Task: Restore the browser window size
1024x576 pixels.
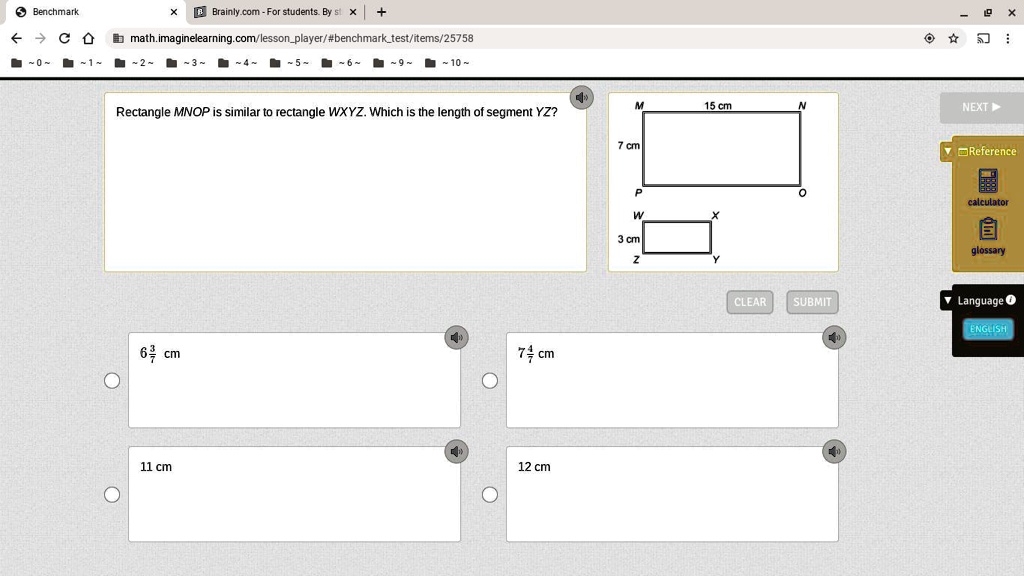Action: (987, 12)
